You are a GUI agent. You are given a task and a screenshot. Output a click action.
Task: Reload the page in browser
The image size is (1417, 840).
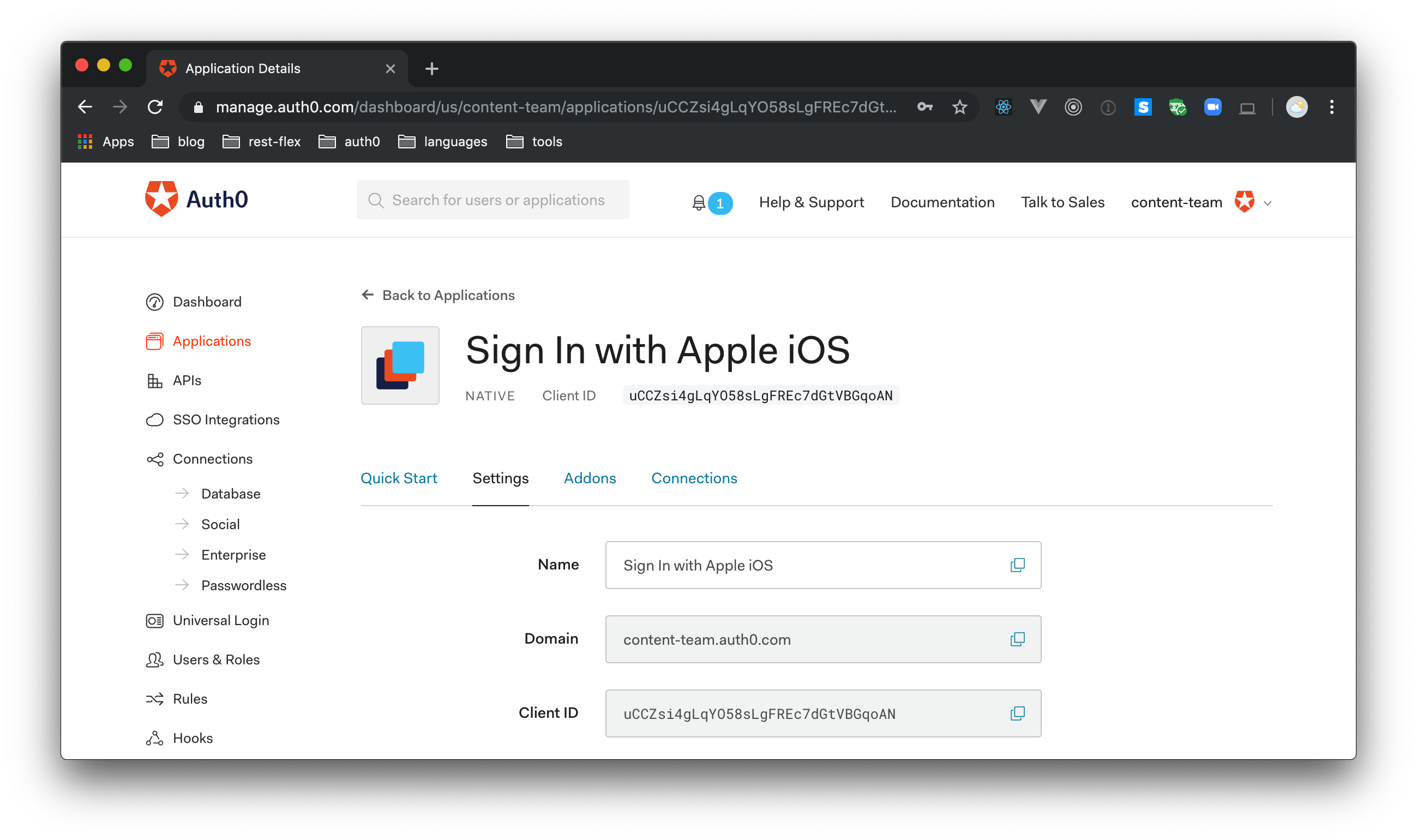pos(155,107)
